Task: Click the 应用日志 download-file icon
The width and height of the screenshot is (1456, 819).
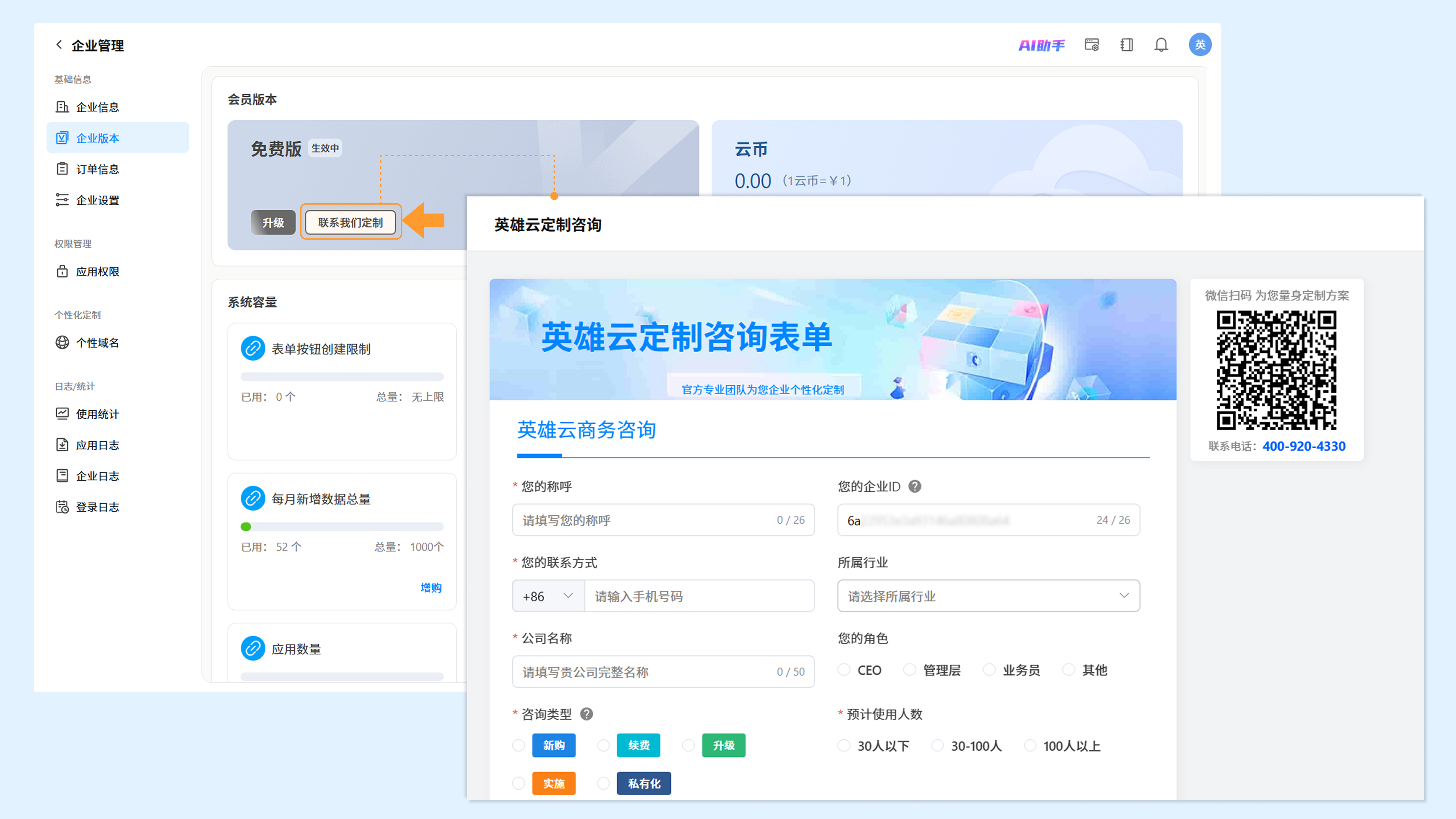Action: pos(62,445)
